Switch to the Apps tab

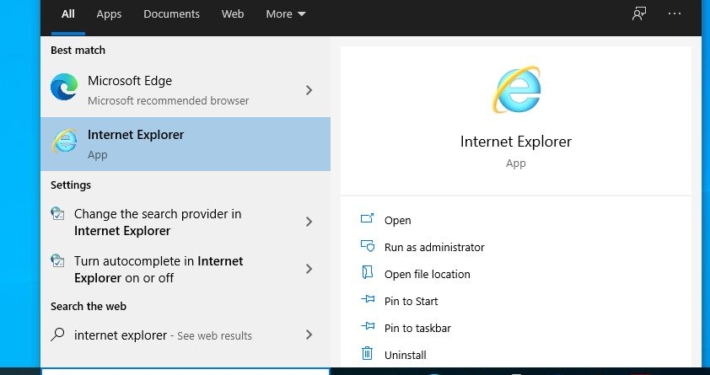coord(109,14)
